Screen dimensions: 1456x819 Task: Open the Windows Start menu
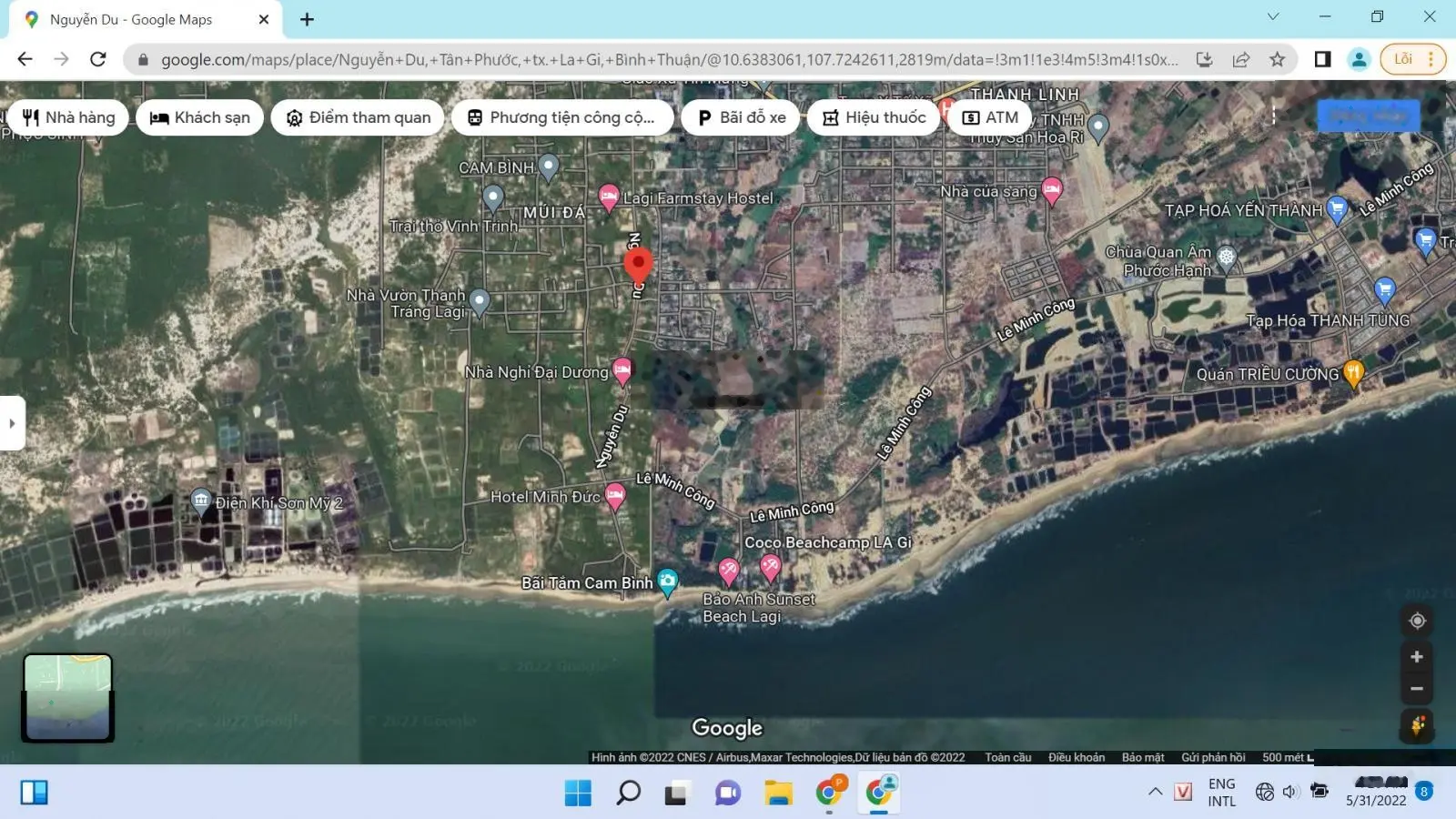(578, 793)
